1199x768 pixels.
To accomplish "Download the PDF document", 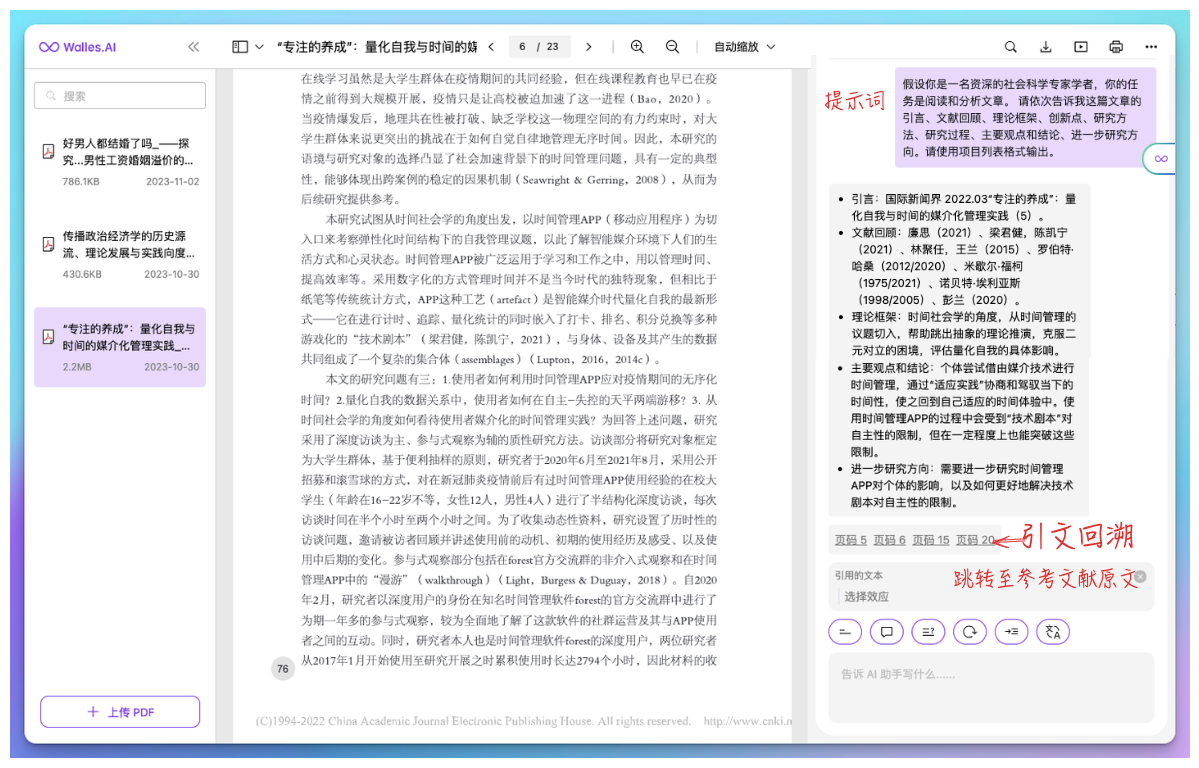I will 1045,47.
